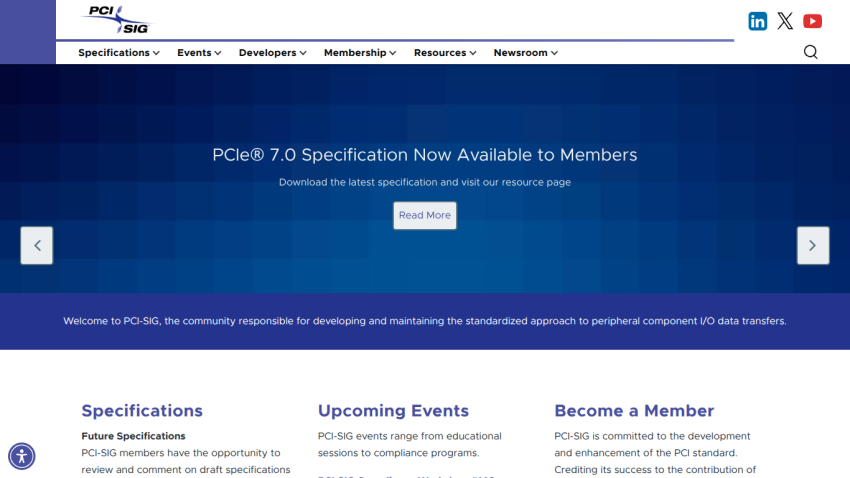This screenshot has width=850, height=478.
Task: Click the search magnifier icon
Action: (x=810, y=52)
